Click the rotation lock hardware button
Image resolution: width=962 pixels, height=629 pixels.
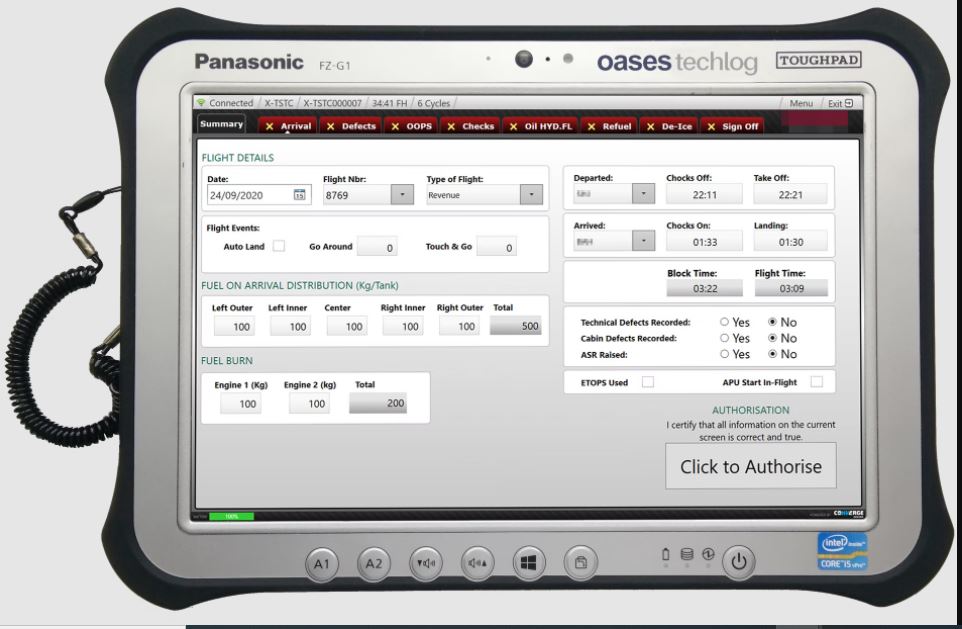point(581,562)
